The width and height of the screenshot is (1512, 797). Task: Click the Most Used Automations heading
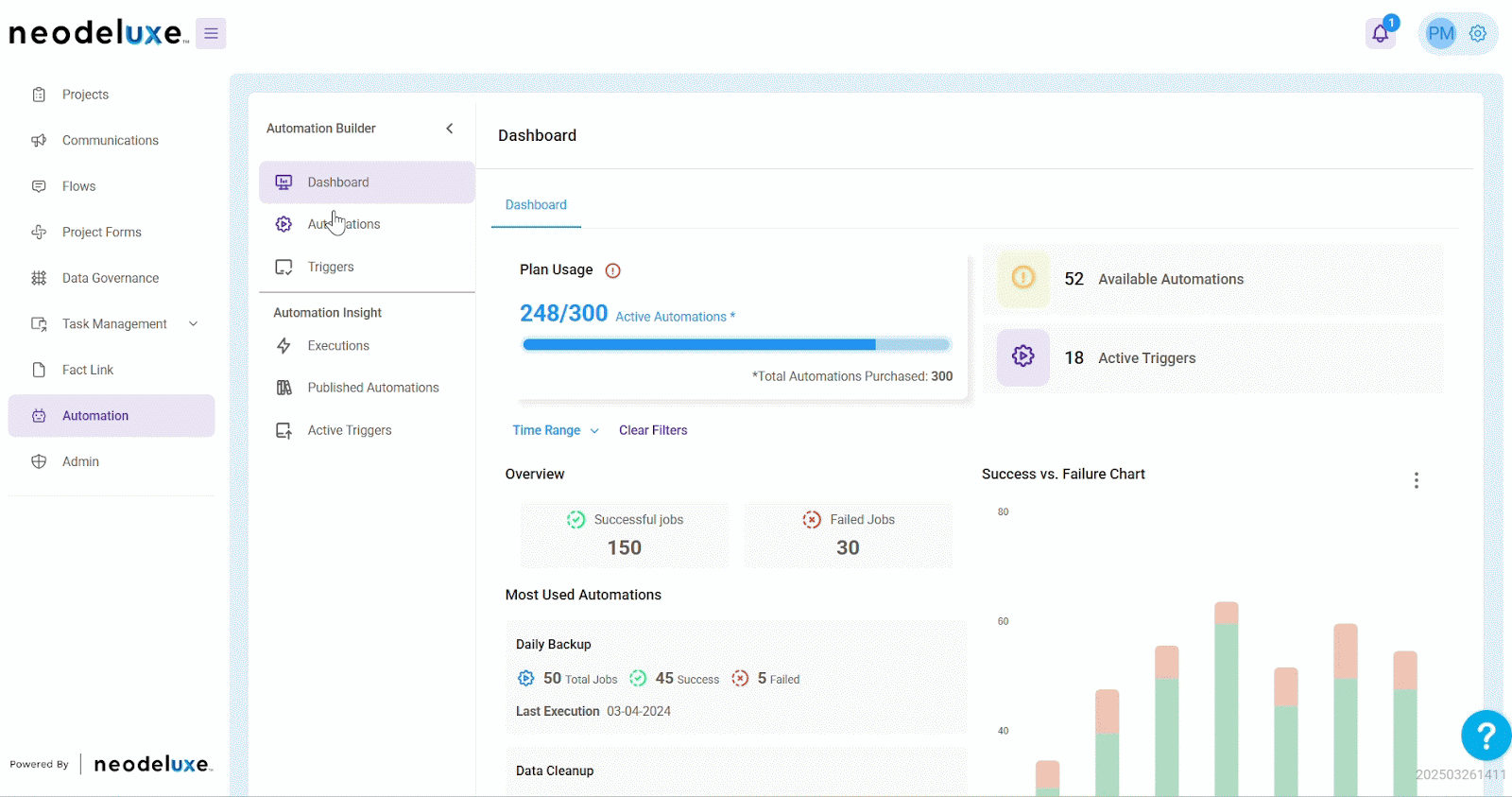coord(583,595)
